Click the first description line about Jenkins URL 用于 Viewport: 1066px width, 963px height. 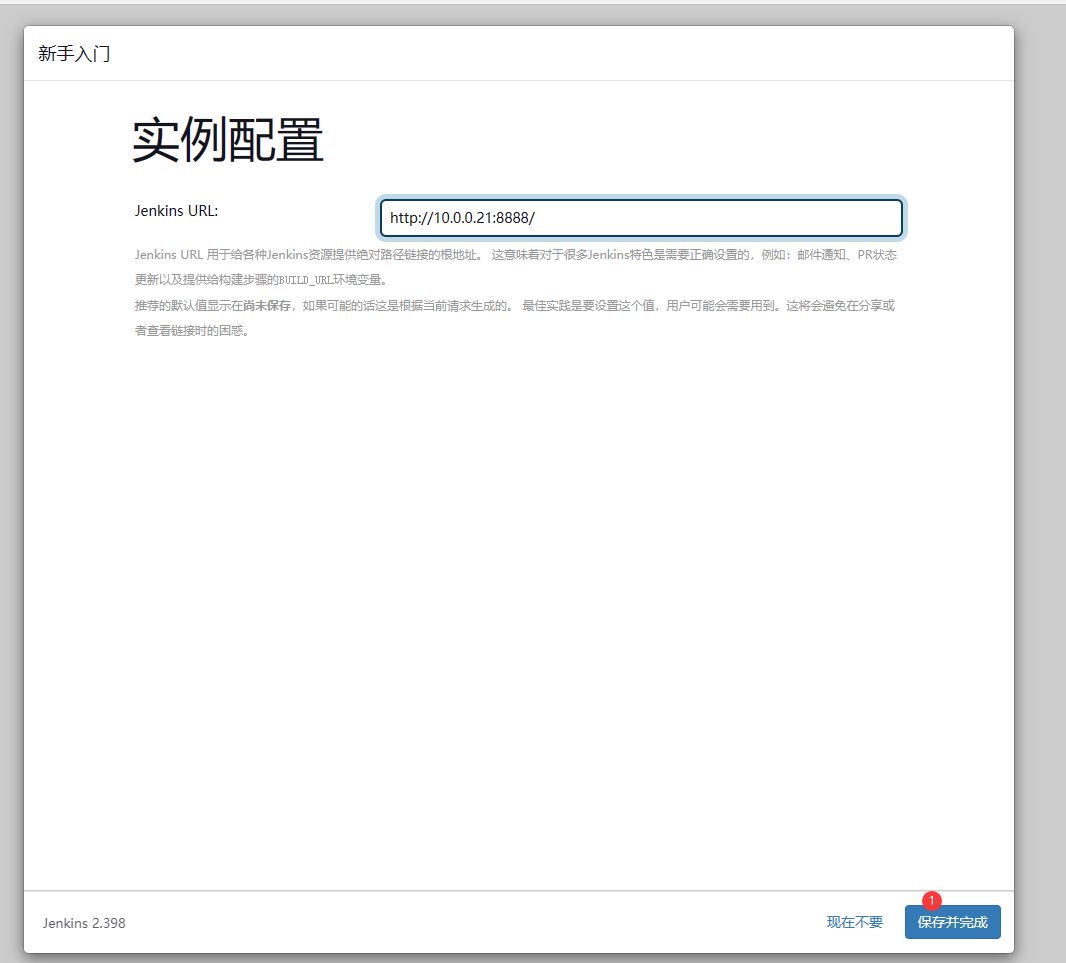pos(515,254)
